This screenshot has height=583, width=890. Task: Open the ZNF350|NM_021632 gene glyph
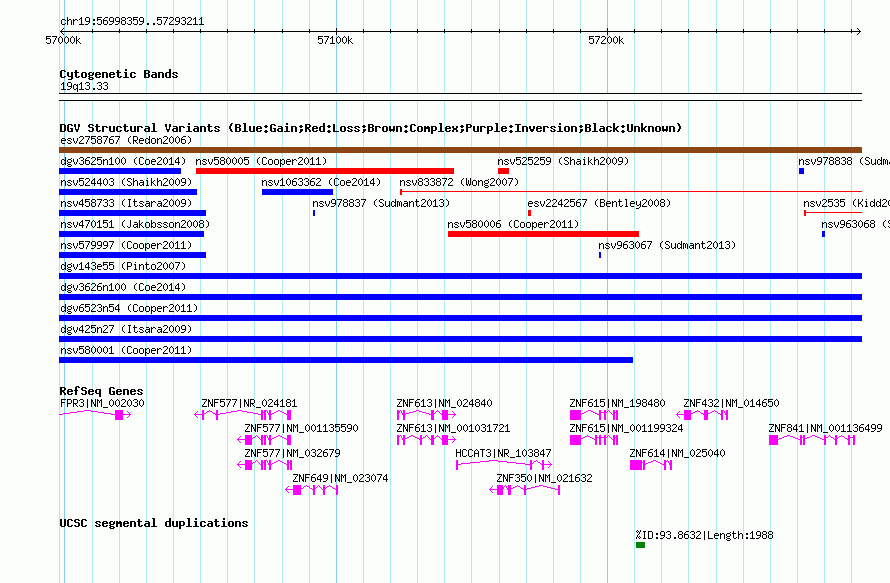(x=524, y=490)
